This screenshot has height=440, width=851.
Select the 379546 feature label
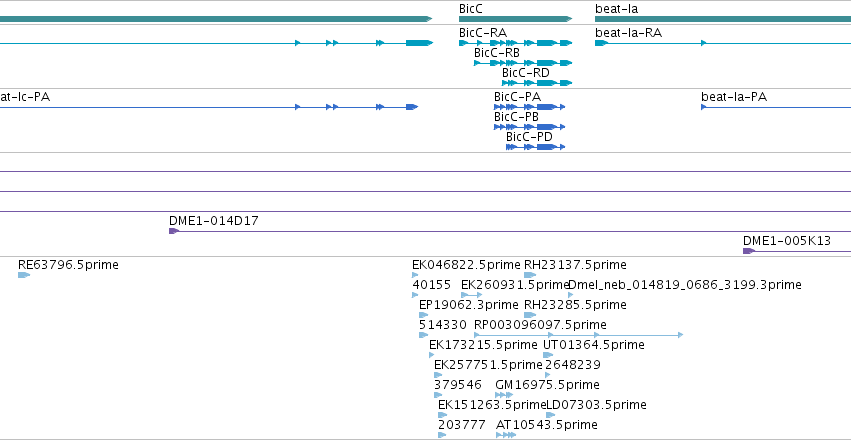(458, 385)
